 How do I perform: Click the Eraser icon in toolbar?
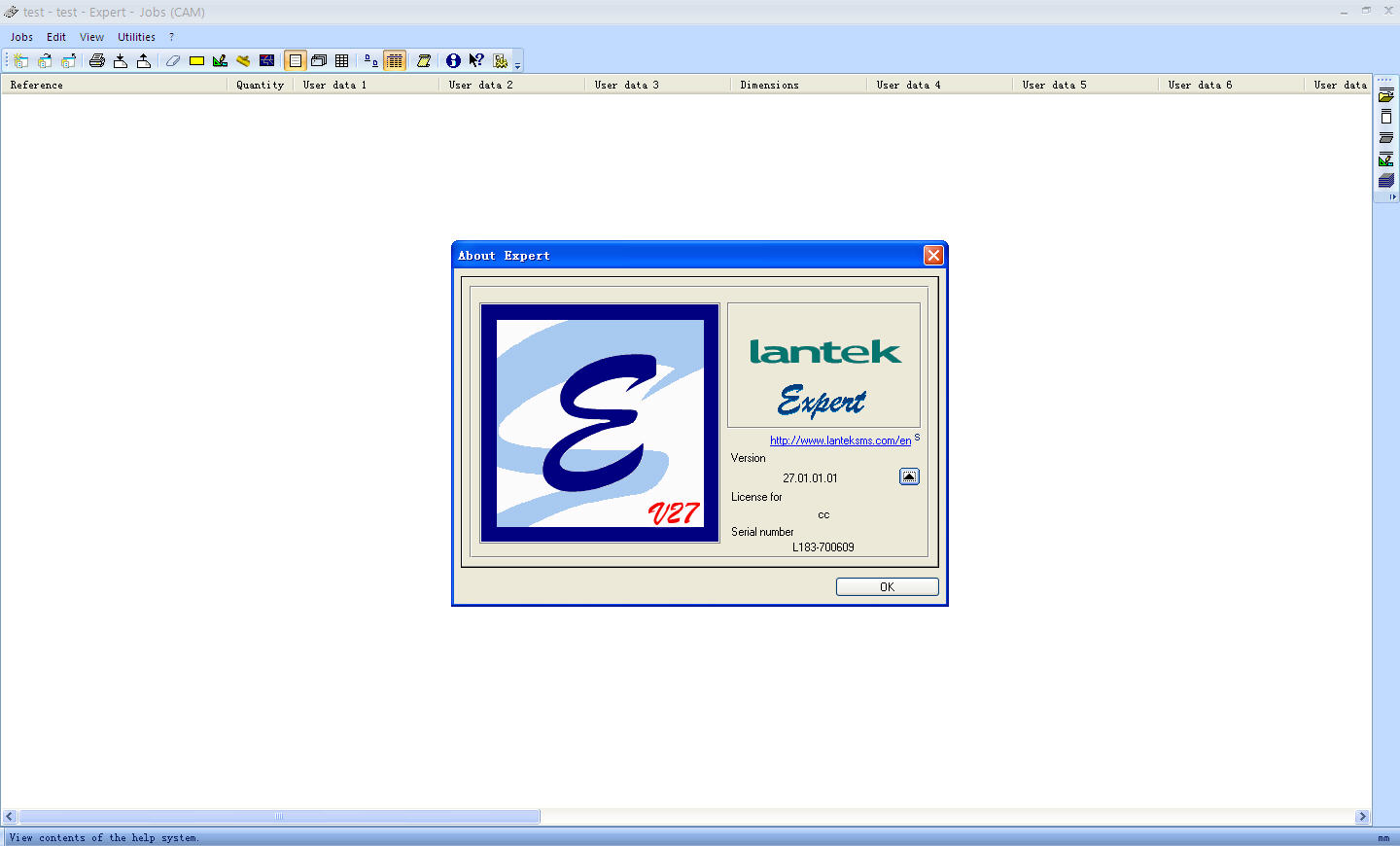pos(173,60)
